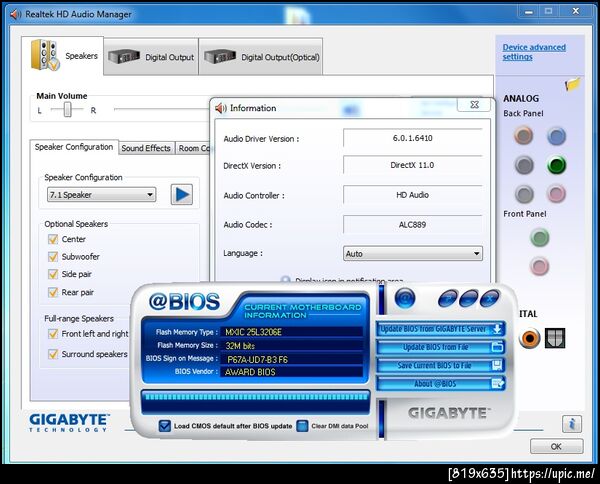Click the dark gray back panel jack
The image size is (600, 484).
coord(523,165)
